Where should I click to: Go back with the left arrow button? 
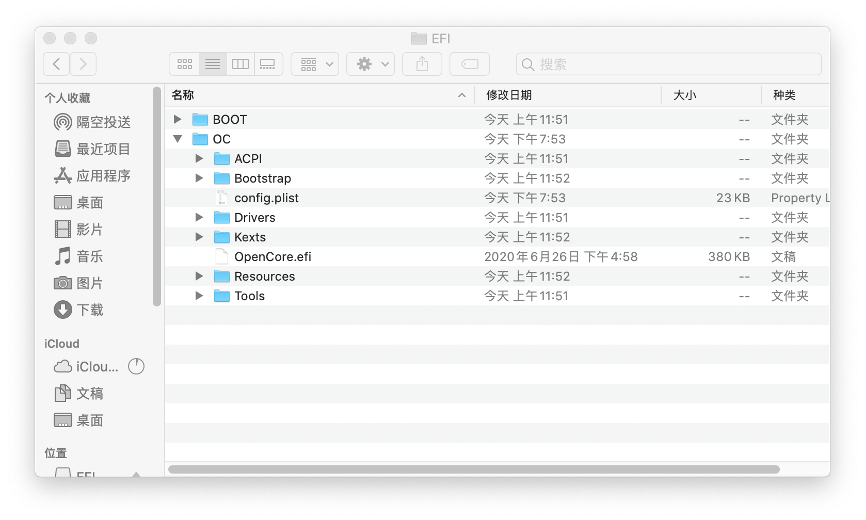[56, 64]
